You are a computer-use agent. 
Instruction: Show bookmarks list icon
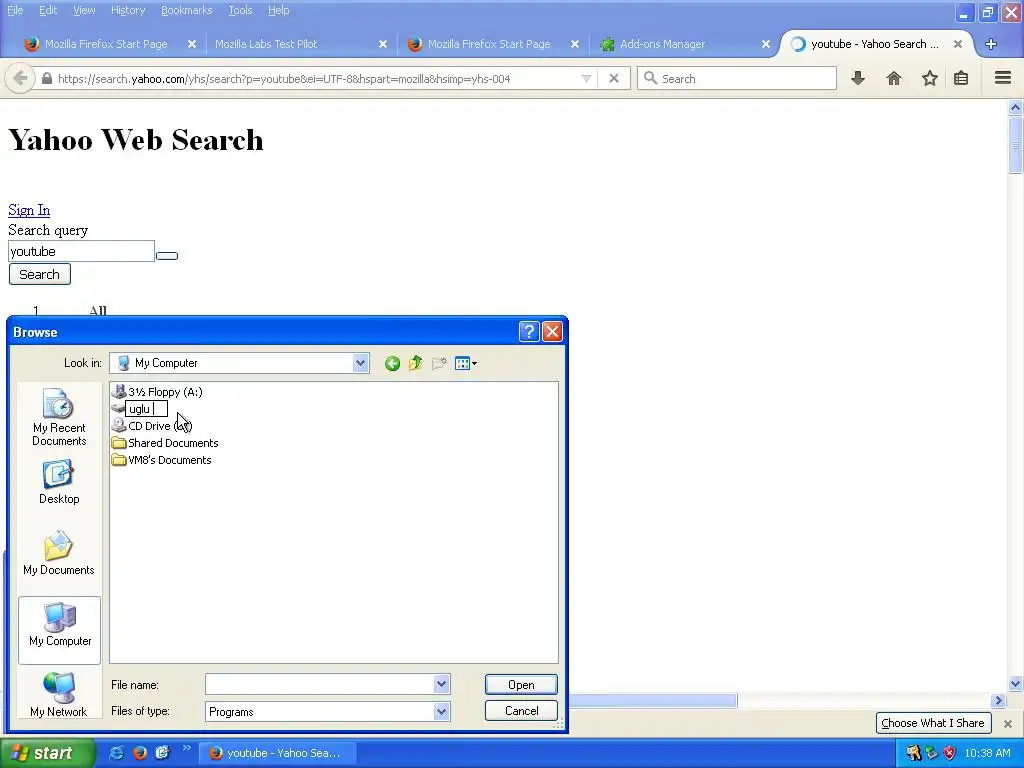(961, 78)
